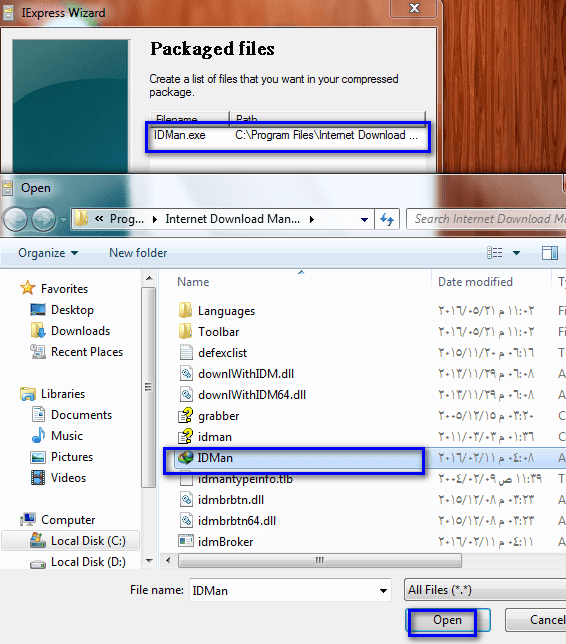566x644 pixels.
Task: Click navigation pane scroll down arrow
Action: (149, 560)
